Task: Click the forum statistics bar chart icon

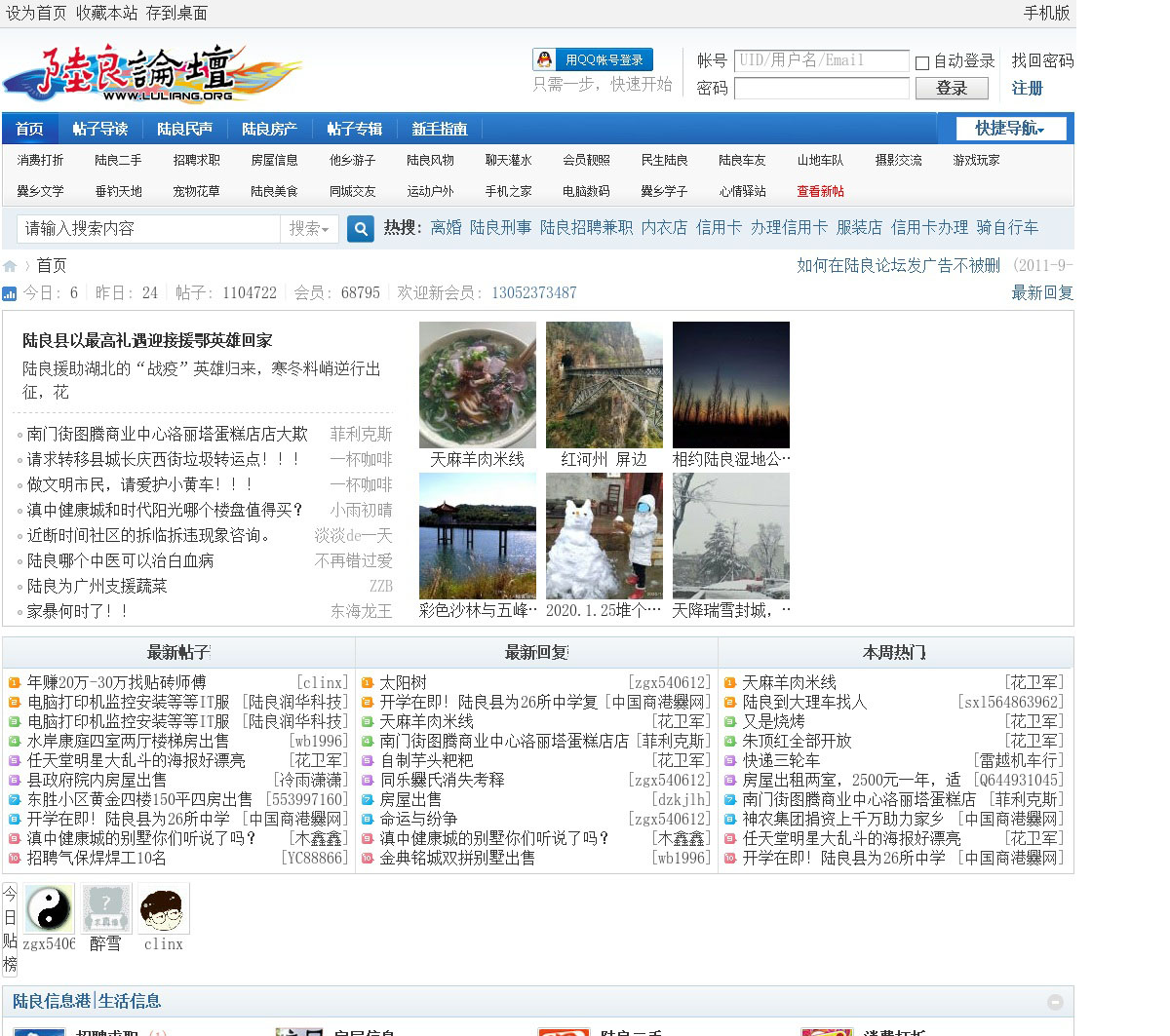Action: [x=10, y=293]
